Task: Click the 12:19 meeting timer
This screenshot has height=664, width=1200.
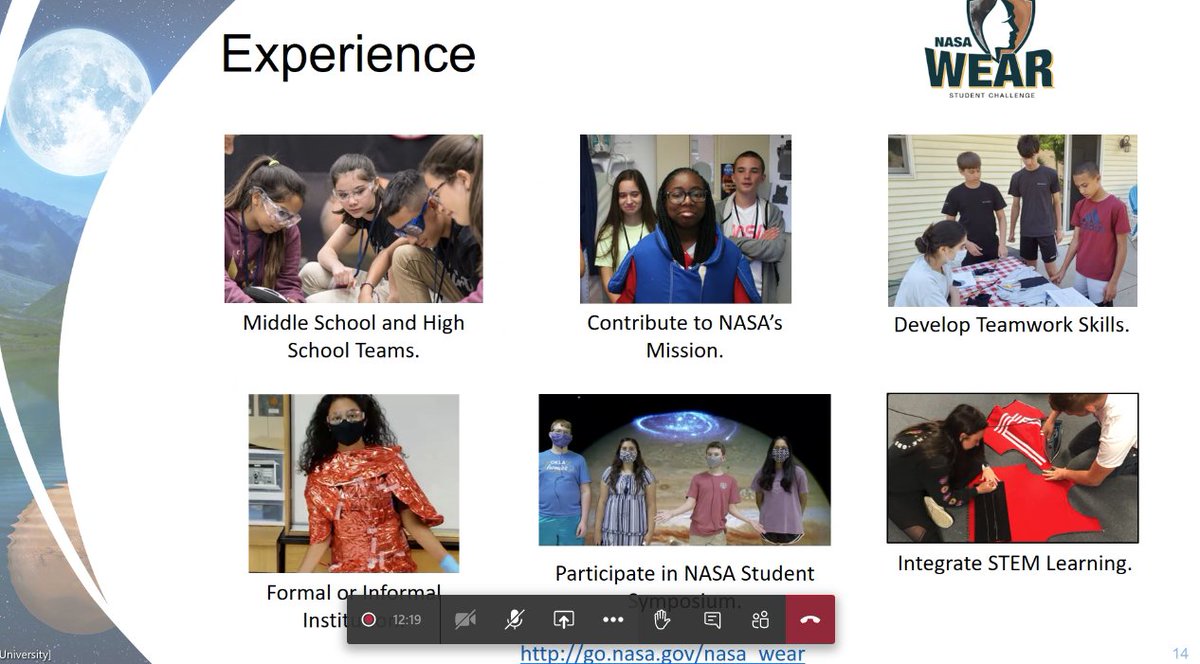Action: click(x=406, y=620)
